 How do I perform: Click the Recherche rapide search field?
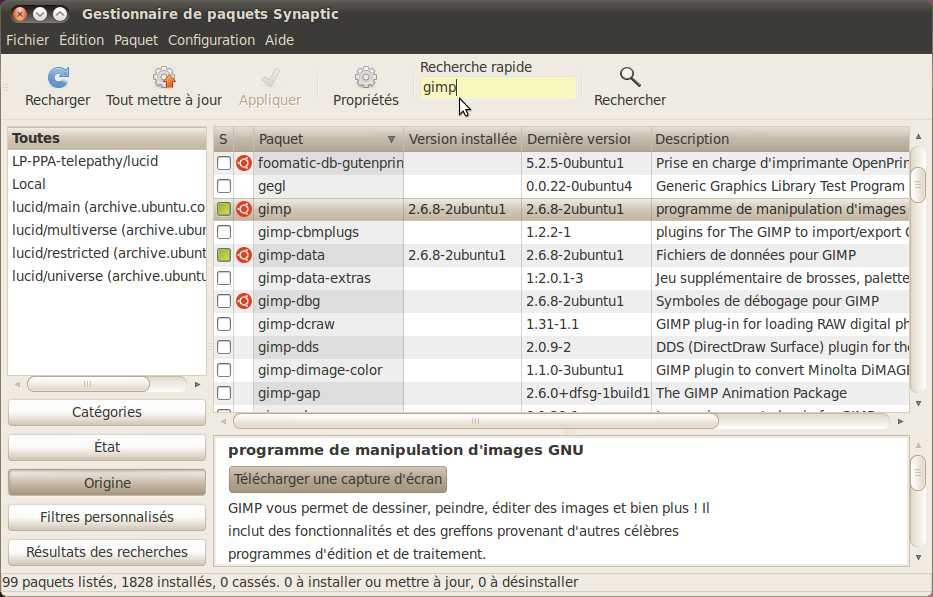click(497, 87)
